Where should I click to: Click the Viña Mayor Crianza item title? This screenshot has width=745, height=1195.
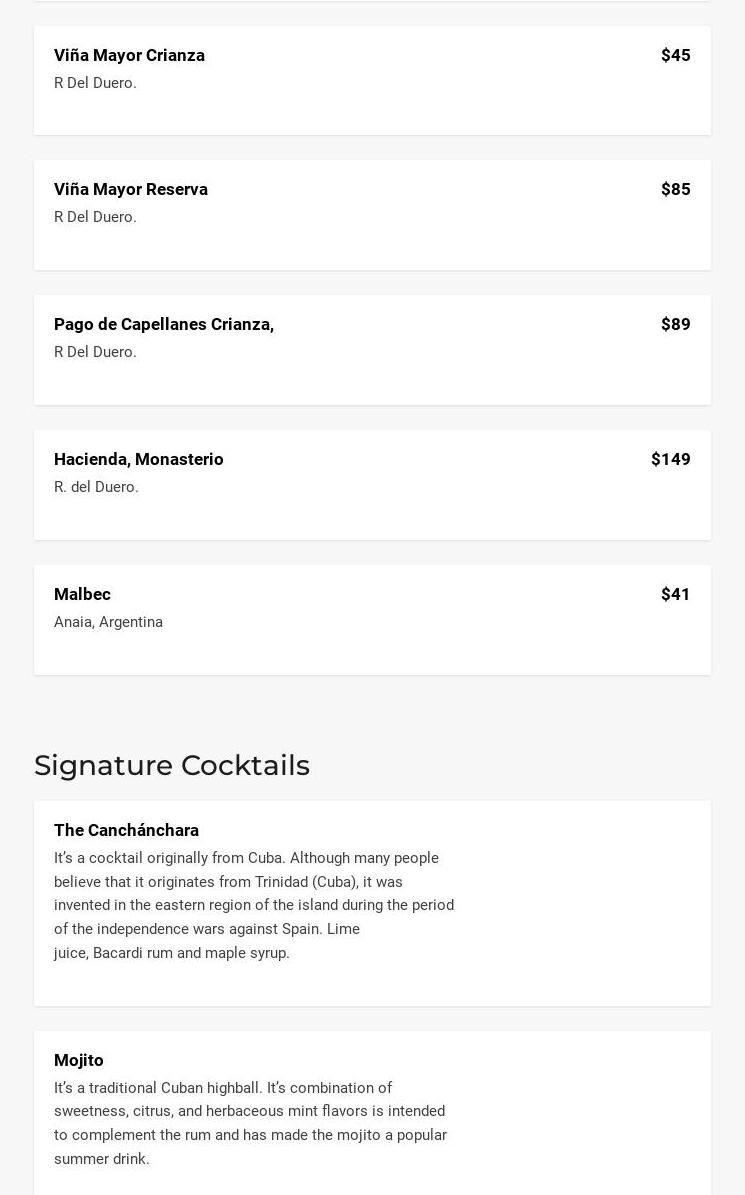pyautogui.click(x=129, y=56)
